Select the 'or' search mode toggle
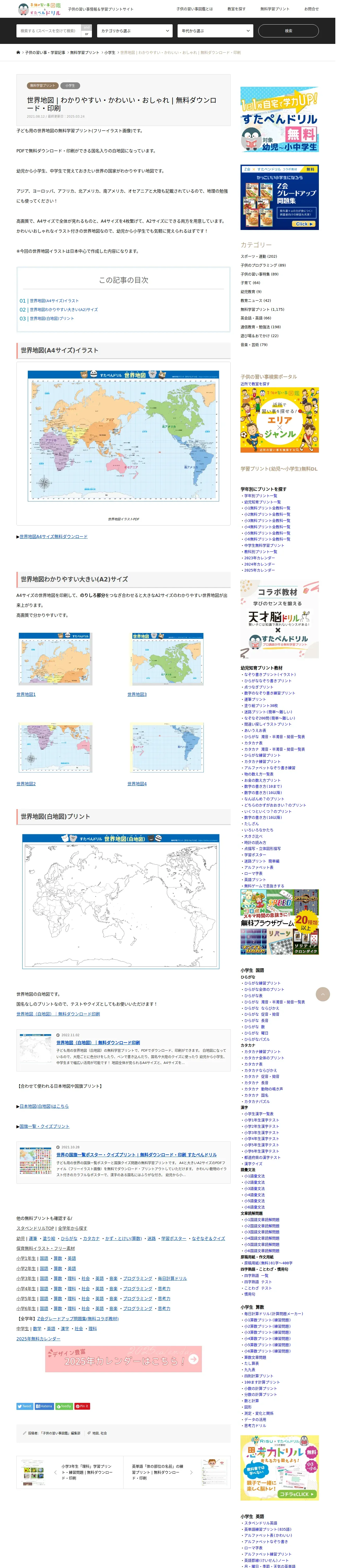357x1568 pixels. pos(86,33)
